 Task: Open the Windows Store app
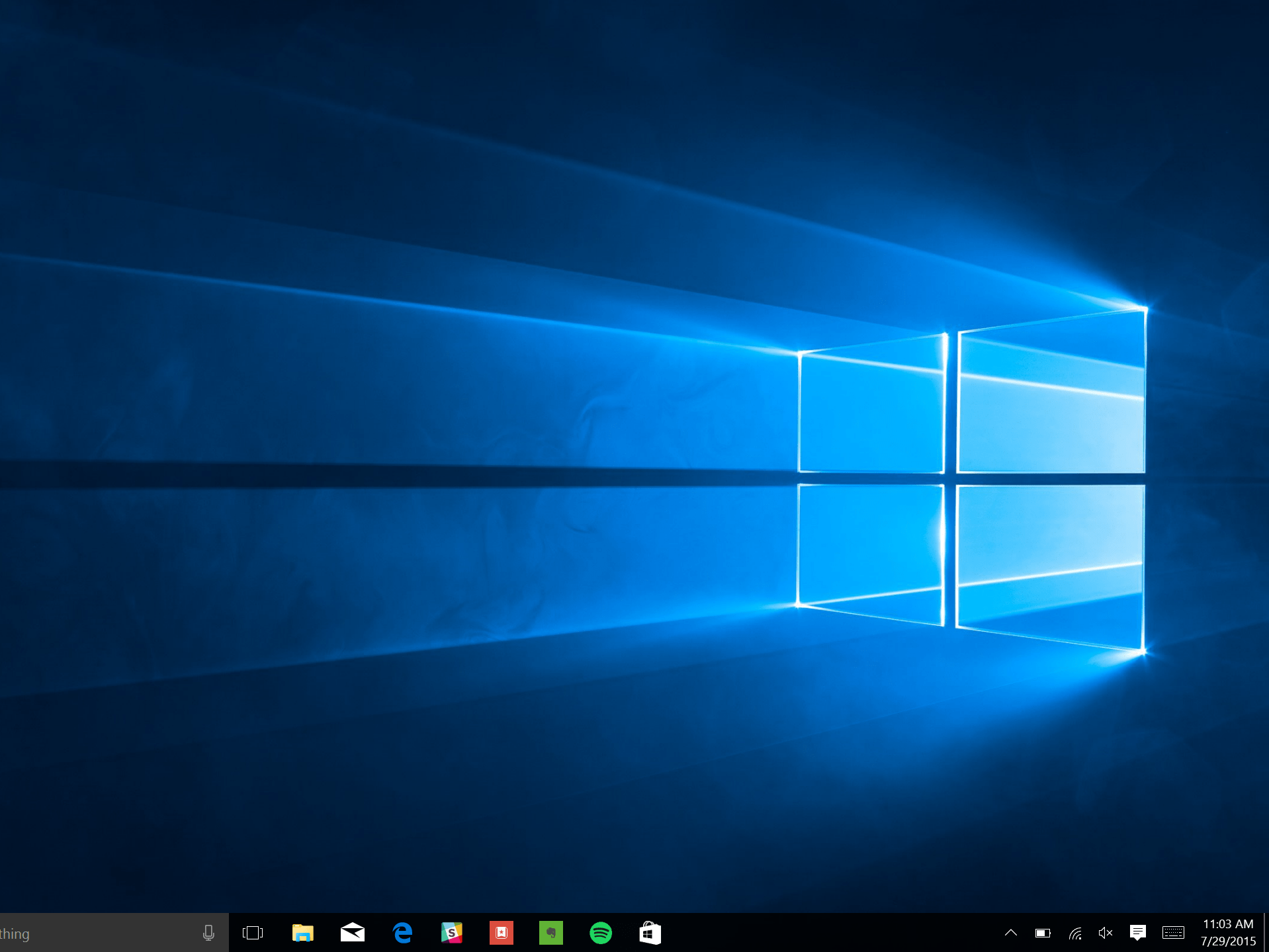coord(650,933)
